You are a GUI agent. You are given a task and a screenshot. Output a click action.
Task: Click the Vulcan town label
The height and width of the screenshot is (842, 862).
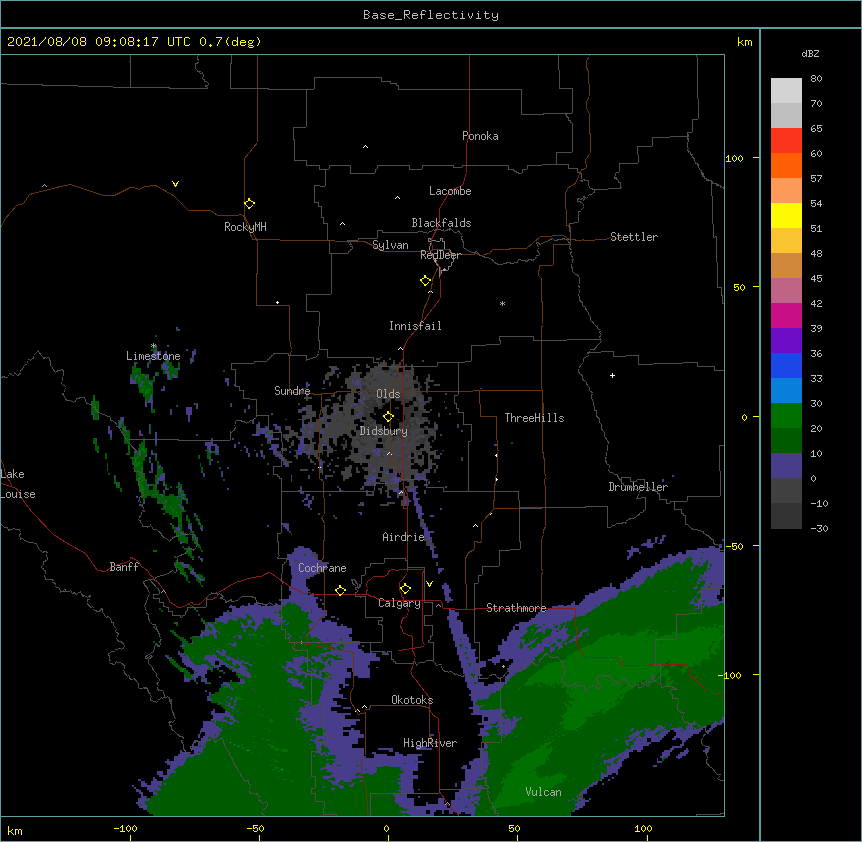point(543,792)
